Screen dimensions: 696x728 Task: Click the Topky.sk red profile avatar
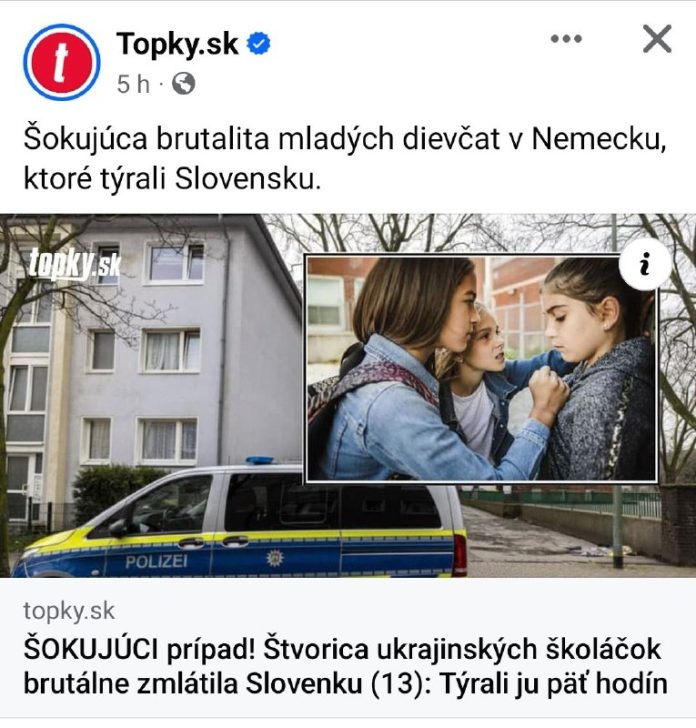(x=61, y=62)
